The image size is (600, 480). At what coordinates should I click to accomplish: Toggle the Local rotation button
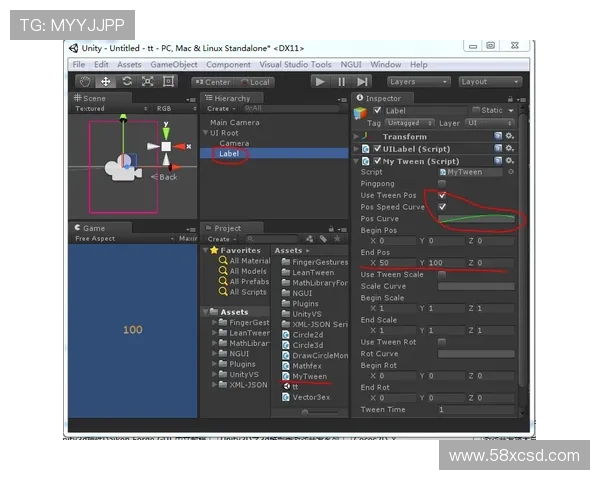click(x=255, y=82)
